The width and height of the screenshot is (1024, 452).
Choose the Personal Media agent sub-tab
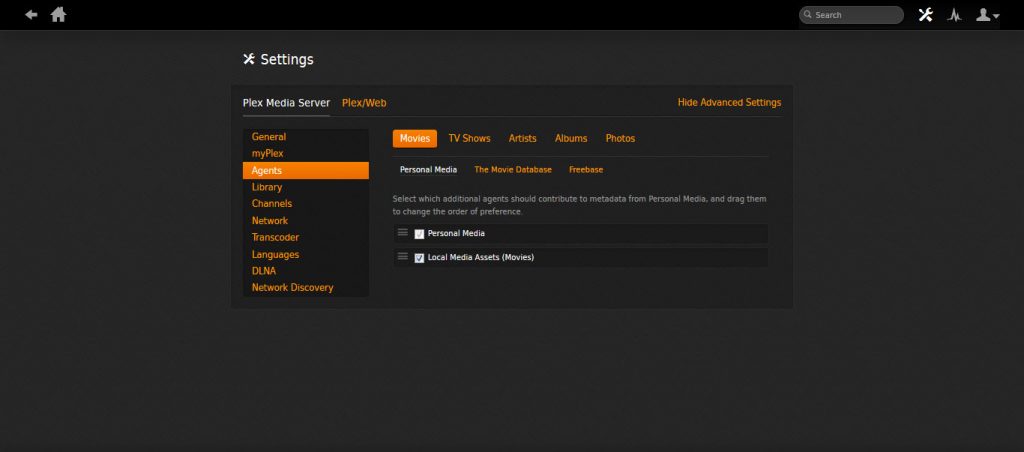coord(428,170)
